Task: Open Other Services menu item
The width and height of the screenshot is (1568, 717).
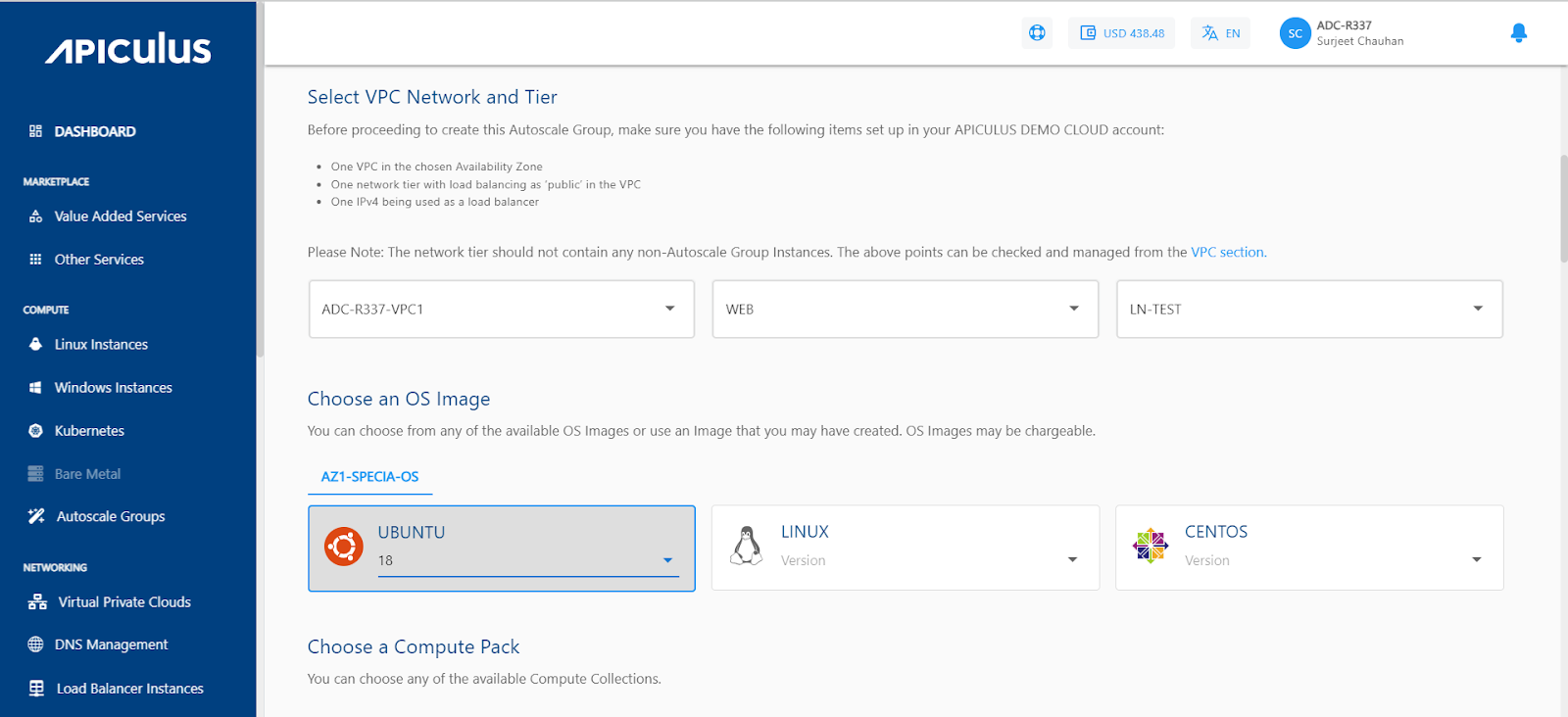Action: click(x=99, y=260)
